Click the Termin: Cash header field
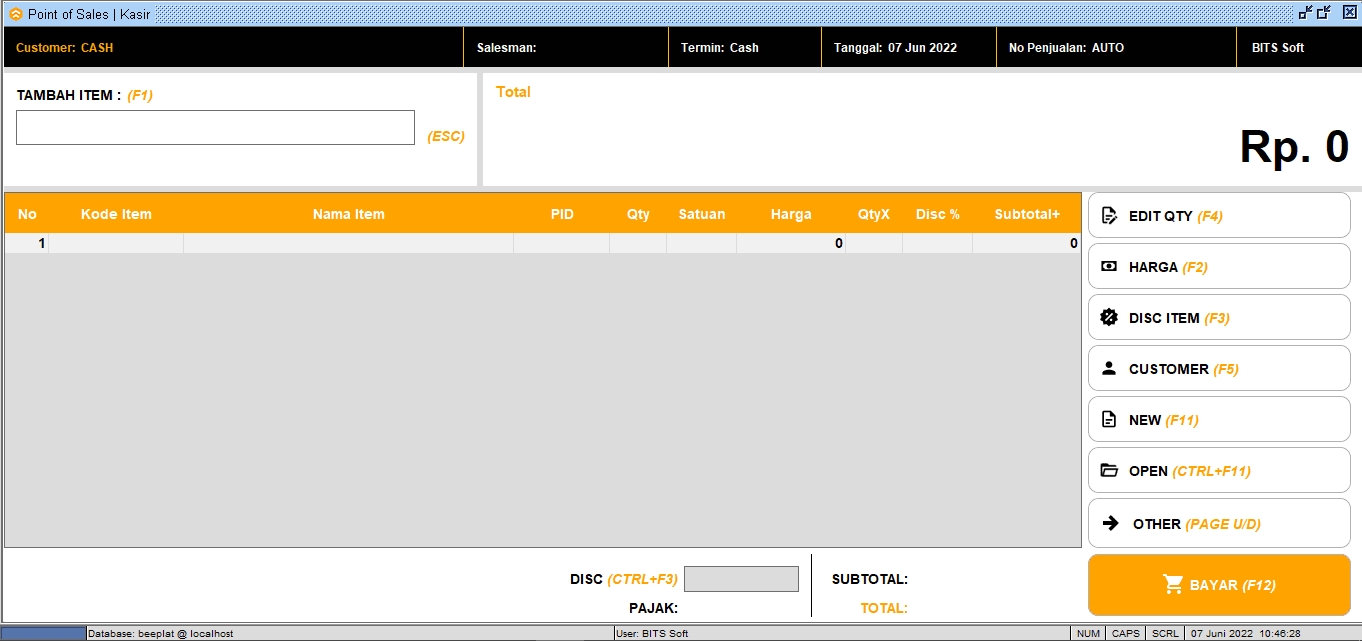 [744, 48]
